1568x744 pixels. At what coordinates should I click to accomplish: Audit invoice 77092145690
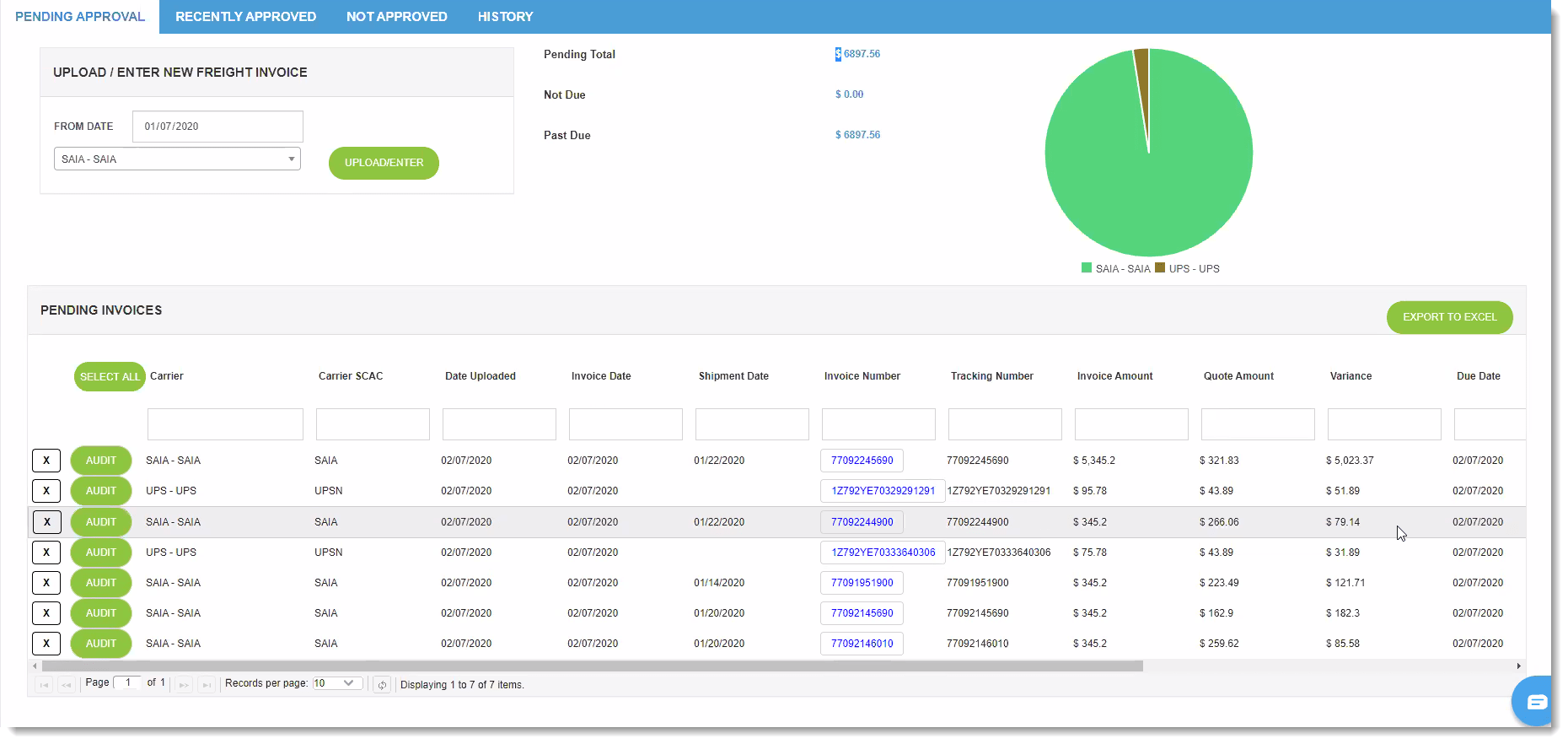point(101,613)
